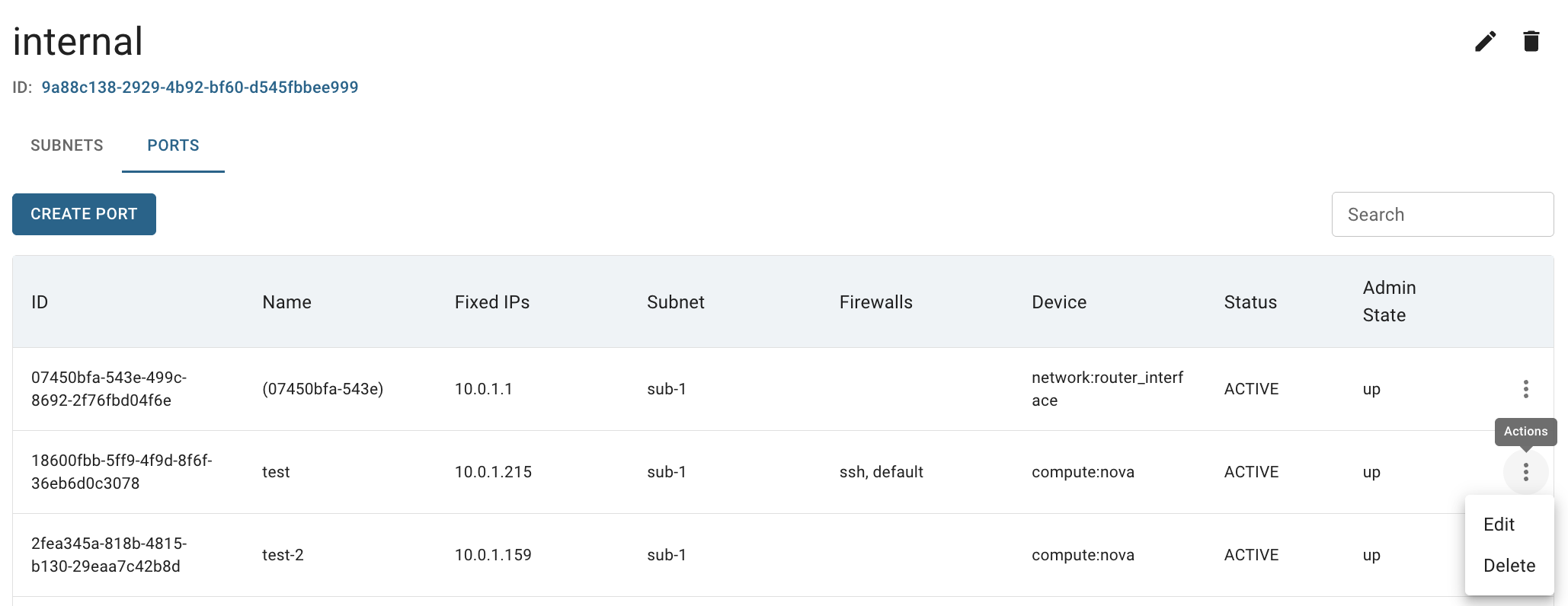This screenshot has width=1568, height=606.
Task: Click the Firewalls column header
Action: (875, 302)
